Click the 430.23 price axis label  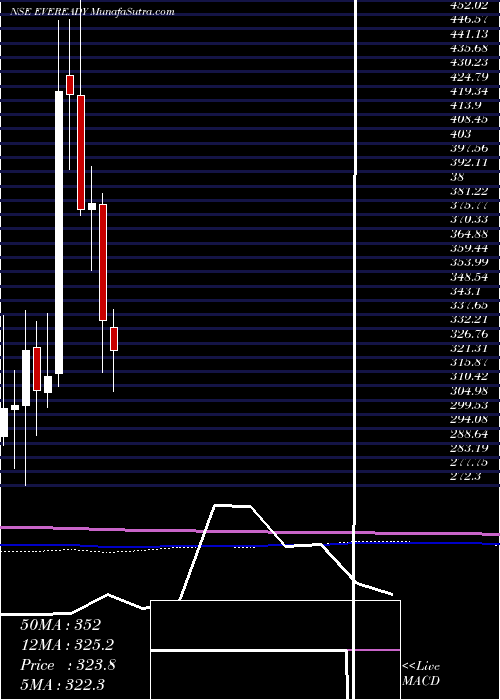pos(471,62)
